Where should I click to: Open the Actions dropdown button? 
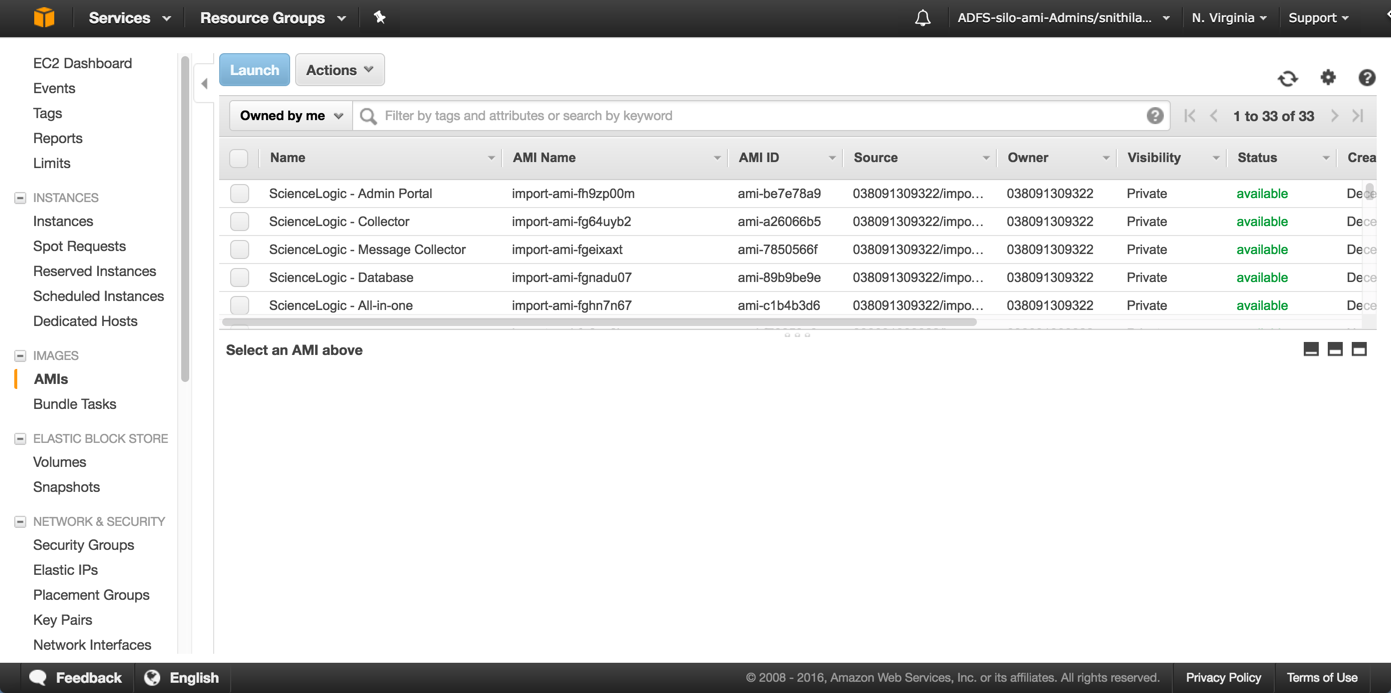[x=340, y=70]
